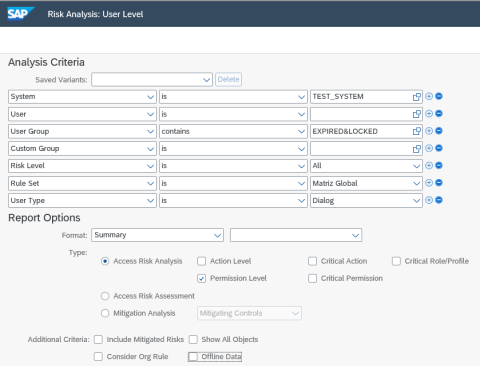Check Critical Role/Profile
Image resolution: width=480 pixels, height=366 pixels.
pyautogui.click(x=396, y=261)
